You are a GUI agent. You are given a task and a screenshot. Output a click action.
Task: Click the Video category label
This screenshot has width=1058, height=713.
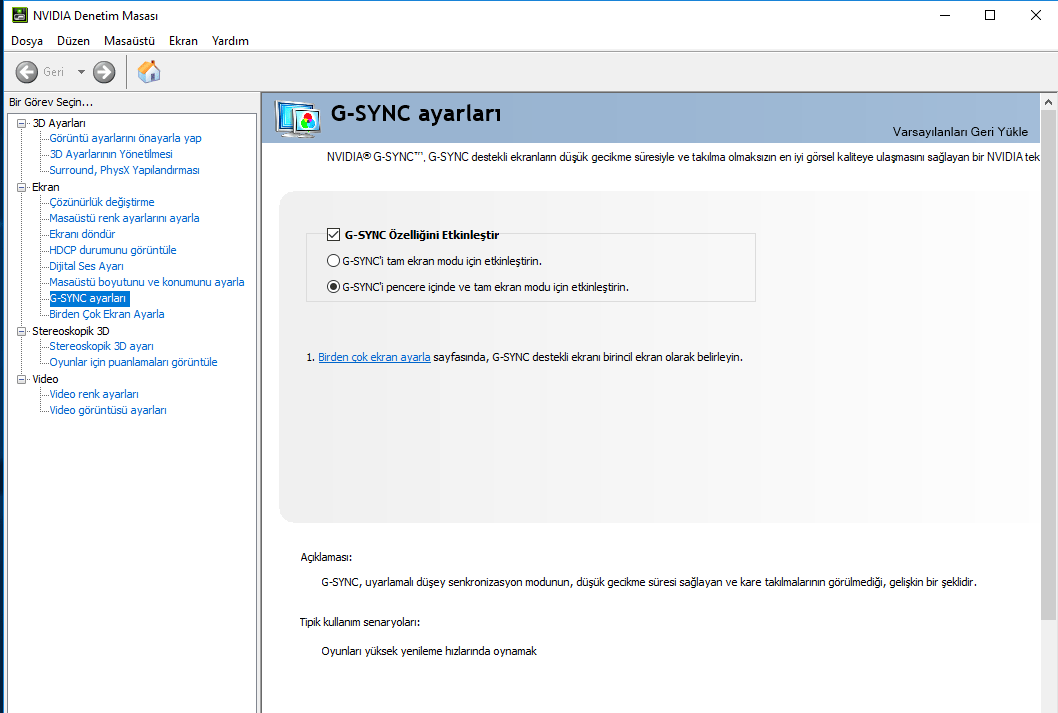[x=45, y=379]
